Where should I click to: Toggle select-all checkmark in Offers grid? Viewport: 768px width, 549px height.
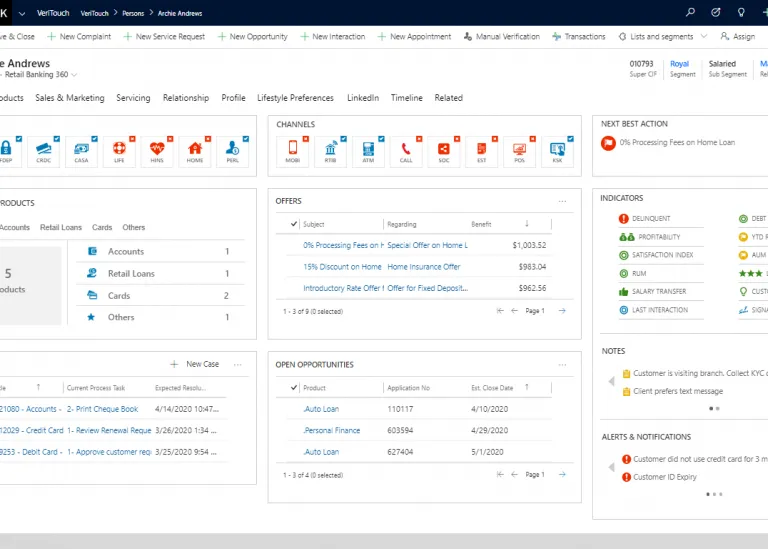(294, 224)
